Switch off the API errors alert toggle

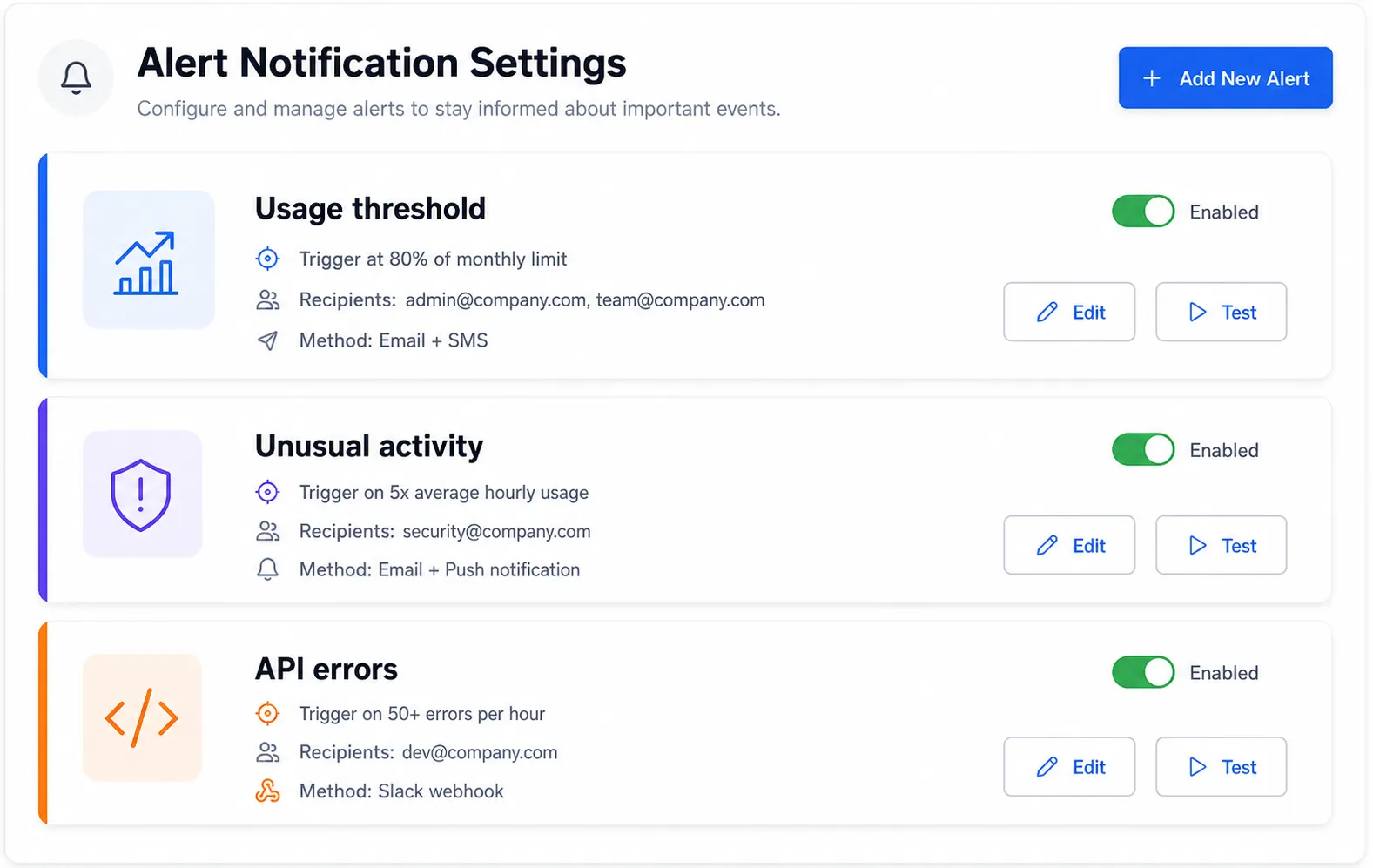click(x=1143, y=672)
